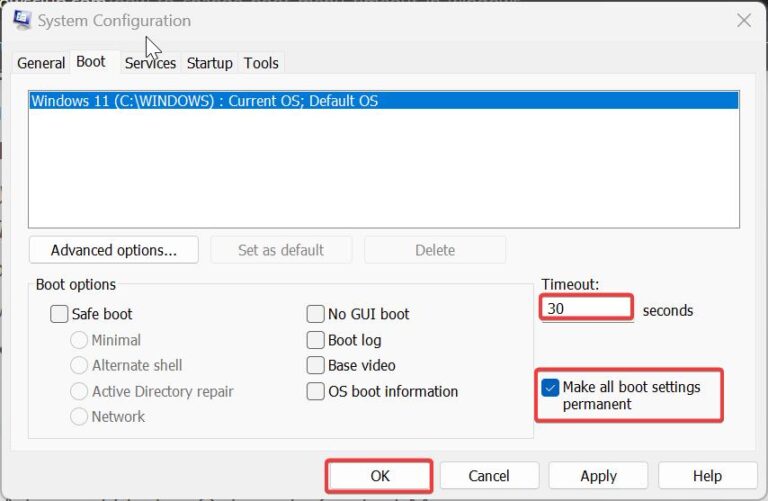Select the Windows 11 boot entry
The image size is (768, 501).
point(204,101)
